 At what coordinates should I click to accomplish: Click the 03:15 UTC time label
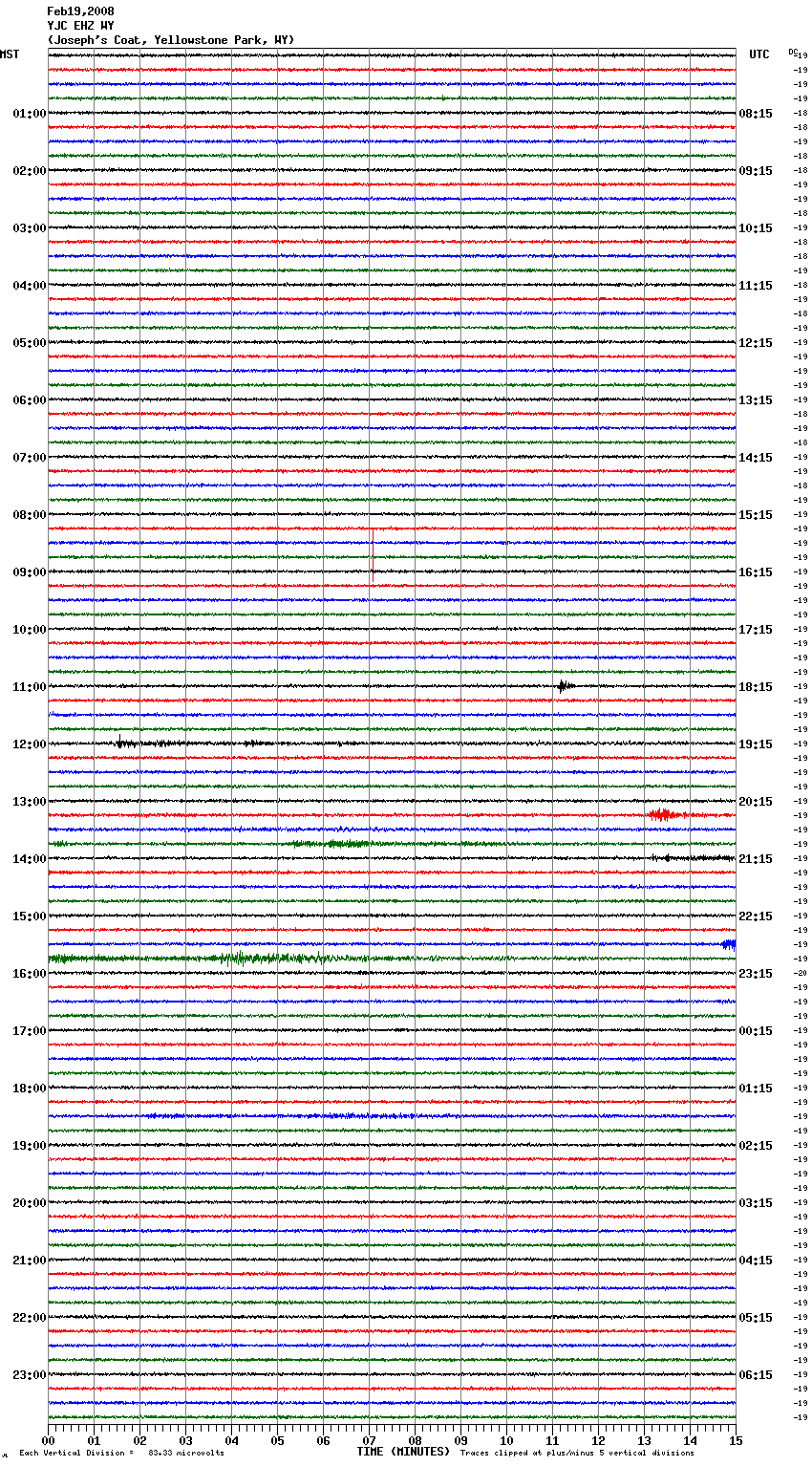[x=756, y=1203]
